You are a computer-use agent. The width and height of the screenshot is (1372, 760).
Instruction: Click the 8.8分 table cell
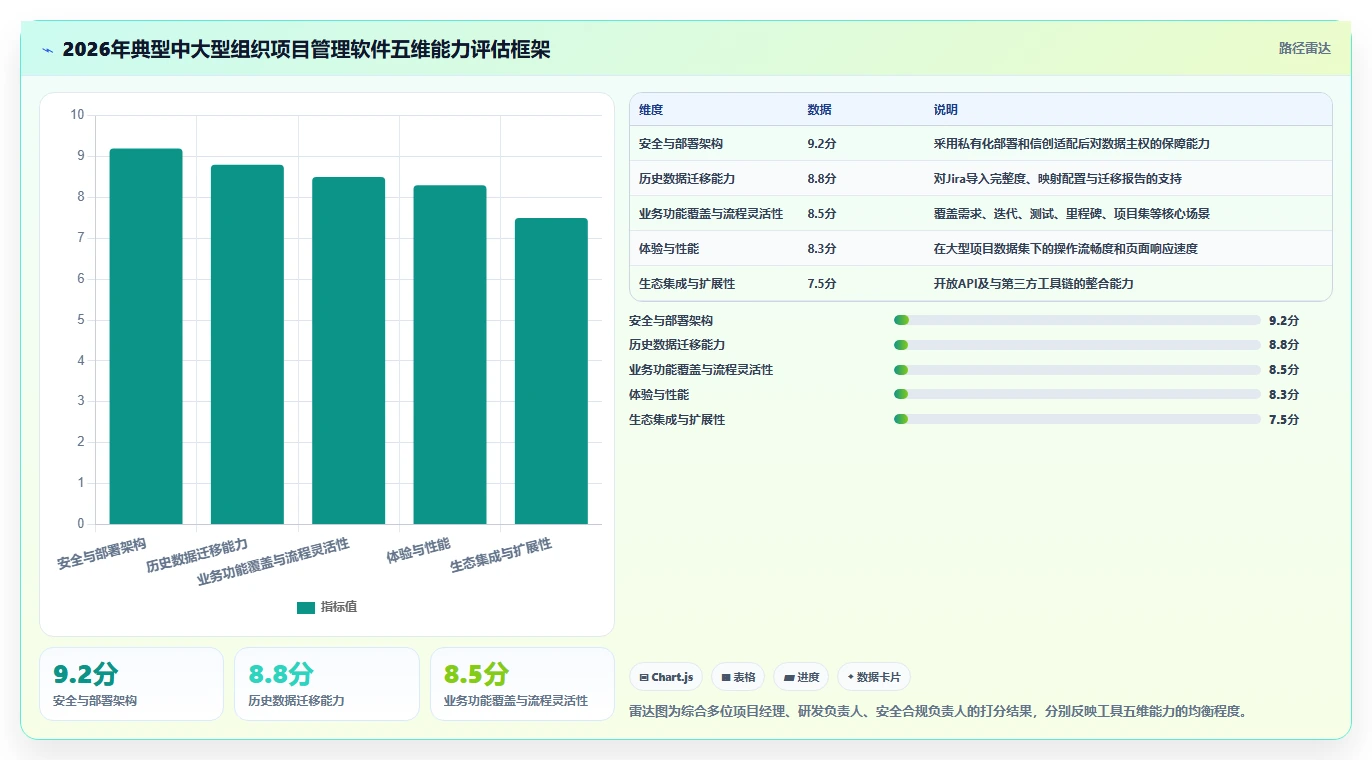coord(822,179)
